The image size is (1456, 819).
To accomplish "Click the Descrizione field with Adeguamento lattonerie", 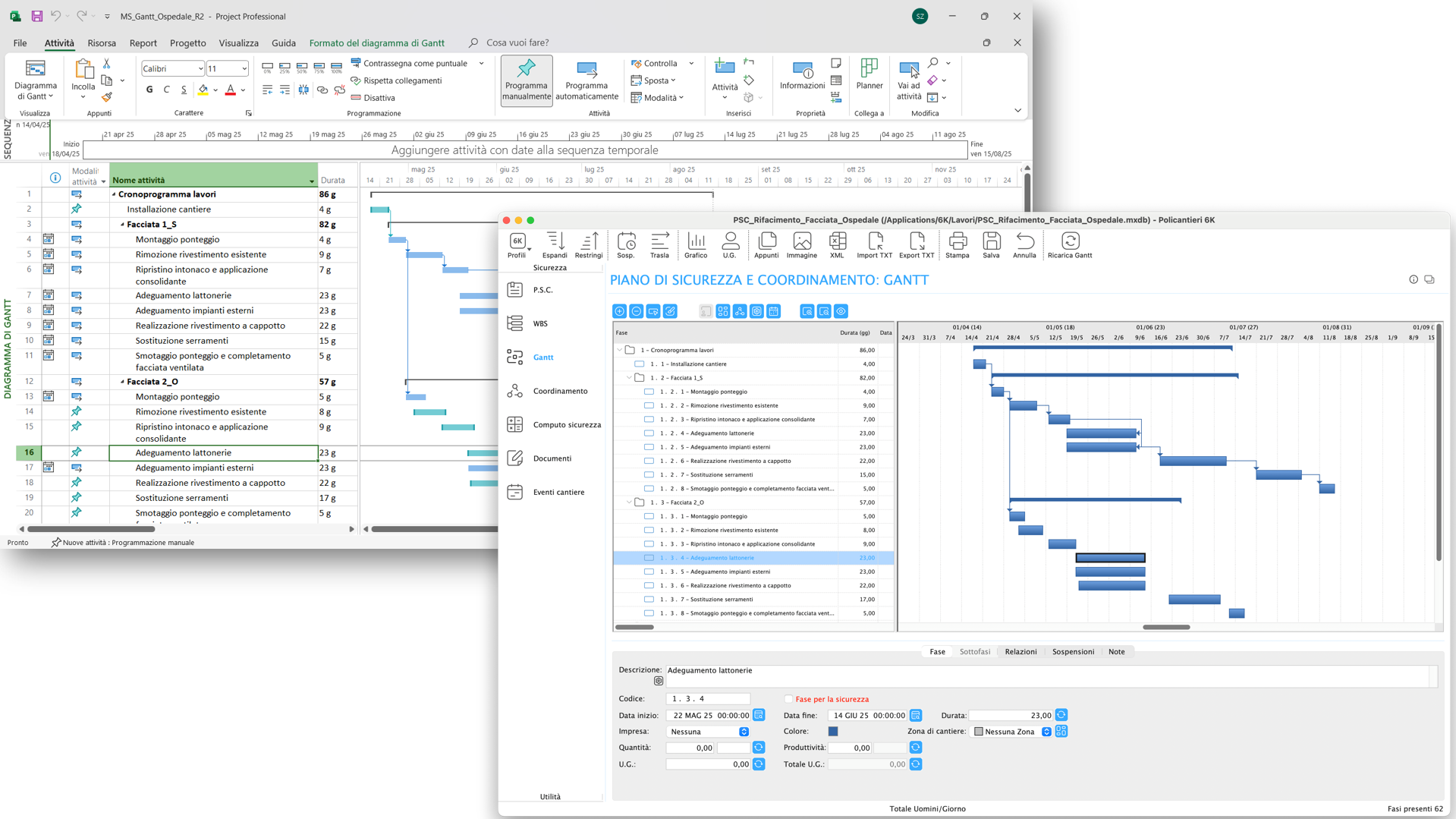I will pos(1047,671).
